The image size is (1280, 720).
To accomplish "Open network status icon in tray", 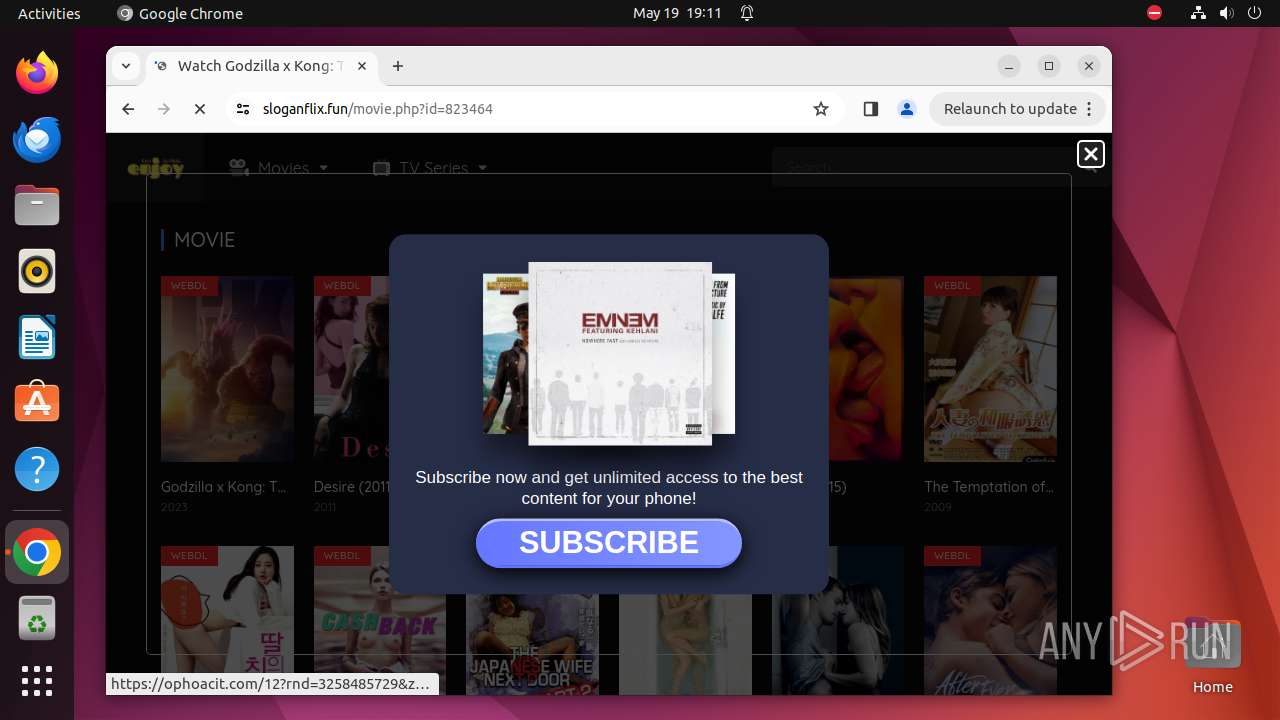I will coord(1198,13).
